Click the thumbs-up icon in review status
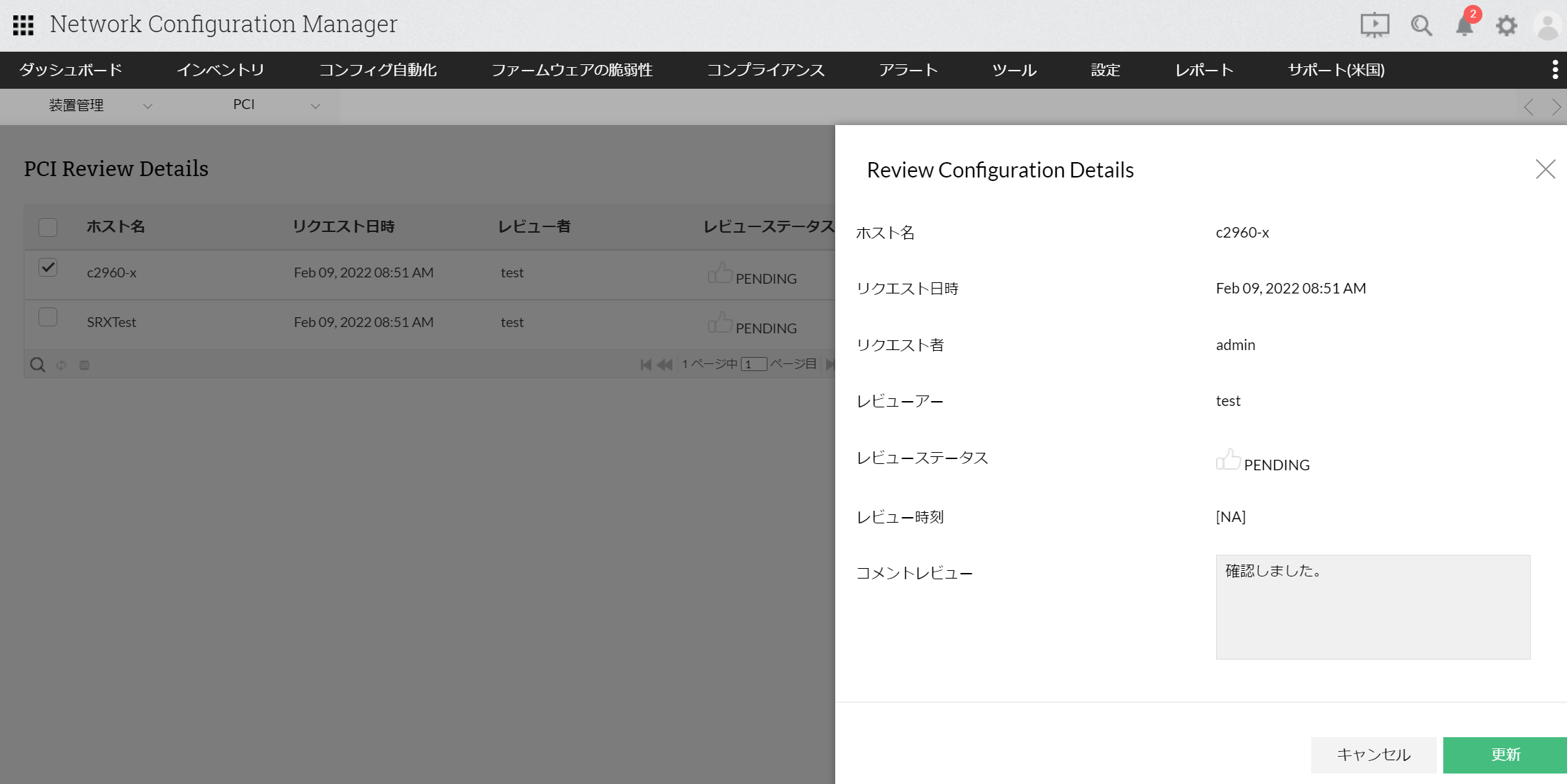The height and width of the screenshot is (784, 1567). pos(1228,460)
